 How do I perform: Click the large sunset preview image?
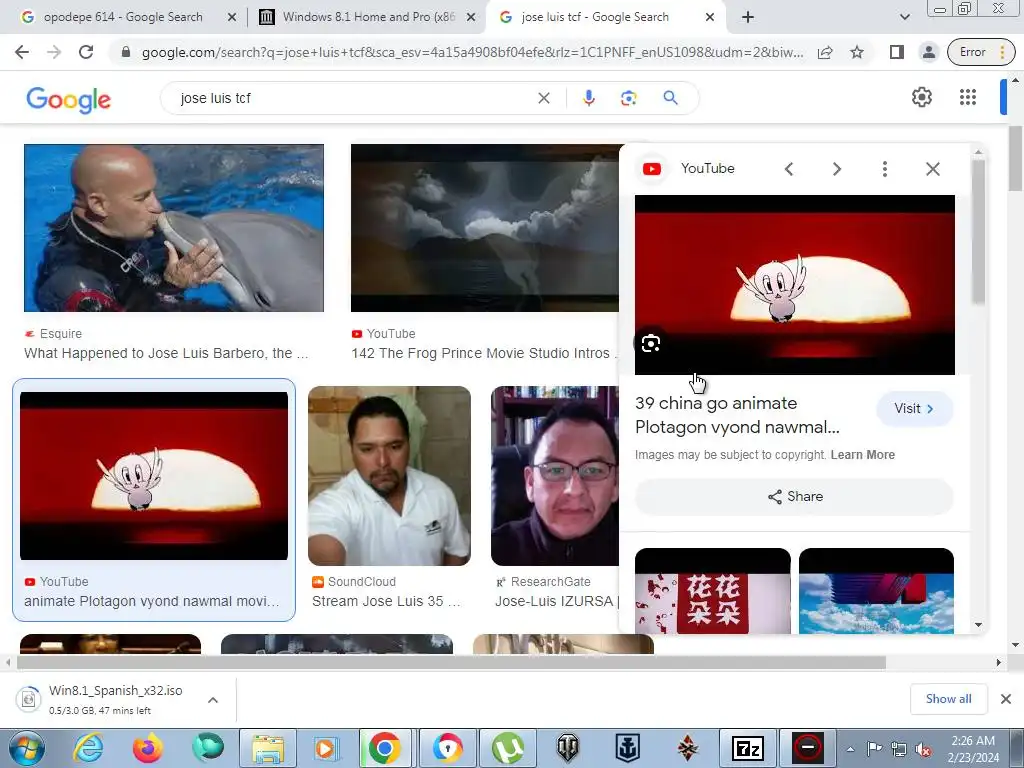coord(795,285)
